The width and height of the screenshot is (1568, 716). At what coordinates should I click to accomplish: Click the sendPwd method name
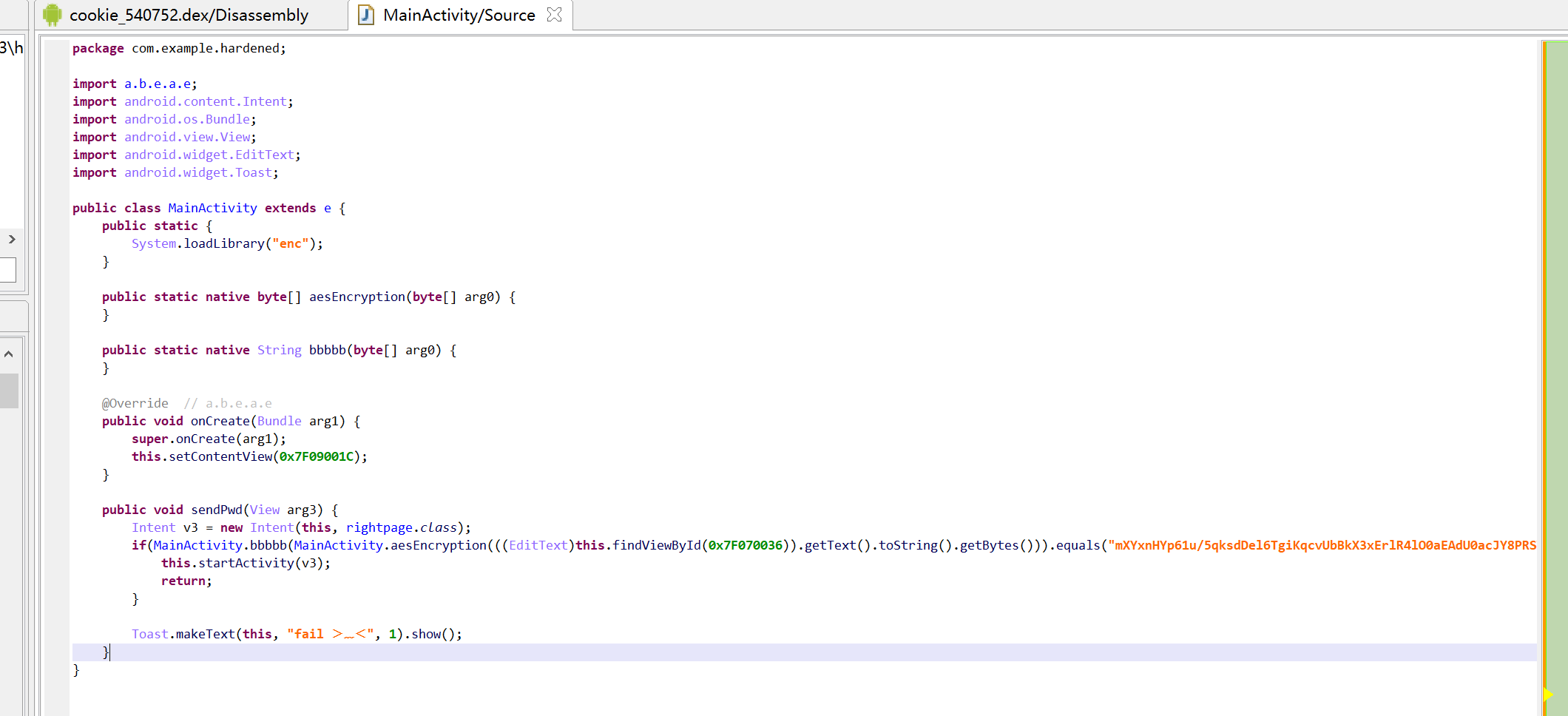click(x=217, y=510)
